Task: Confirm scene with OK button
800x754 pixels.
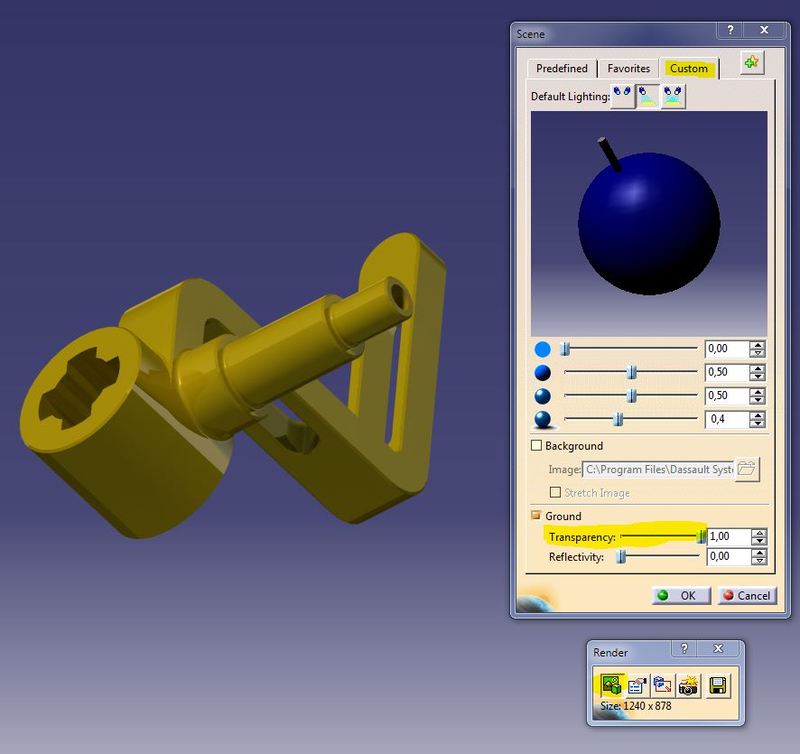Action: pyautogui.click(x=678, y=595)
